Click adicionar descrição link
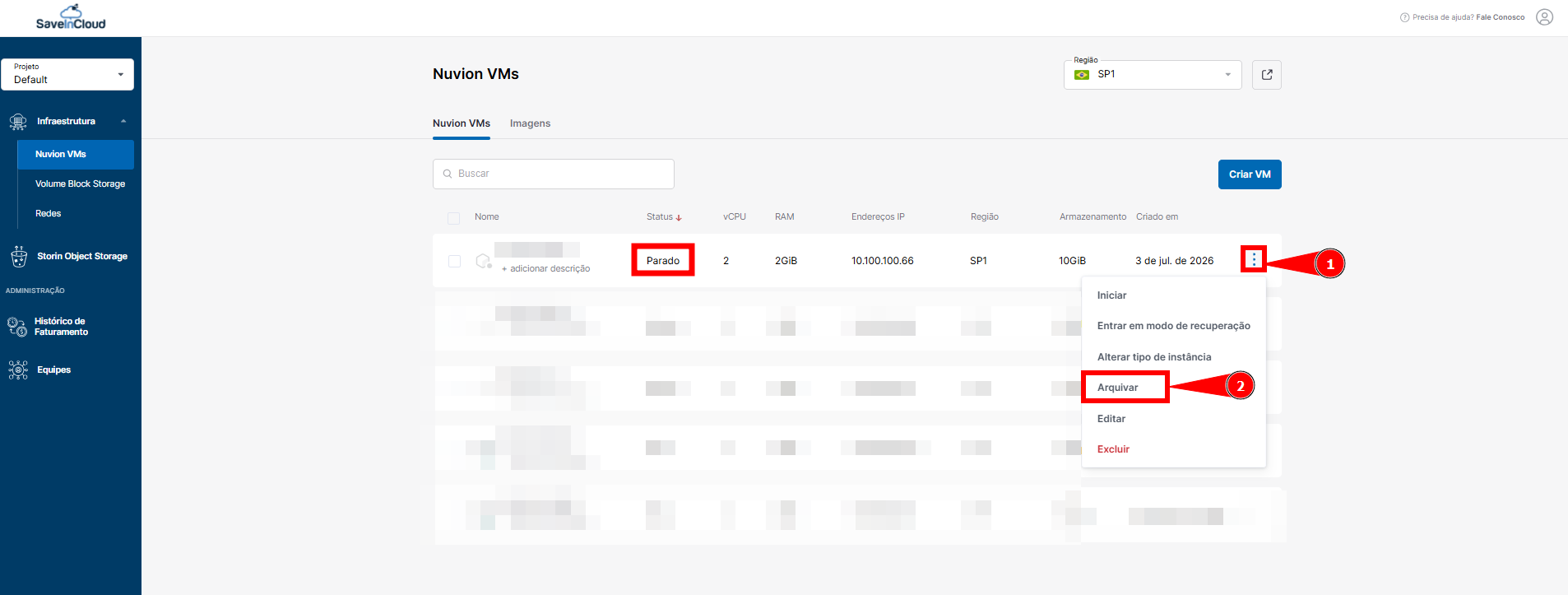The width and height of the screenshot is (1568, 595). coord(546,269)
